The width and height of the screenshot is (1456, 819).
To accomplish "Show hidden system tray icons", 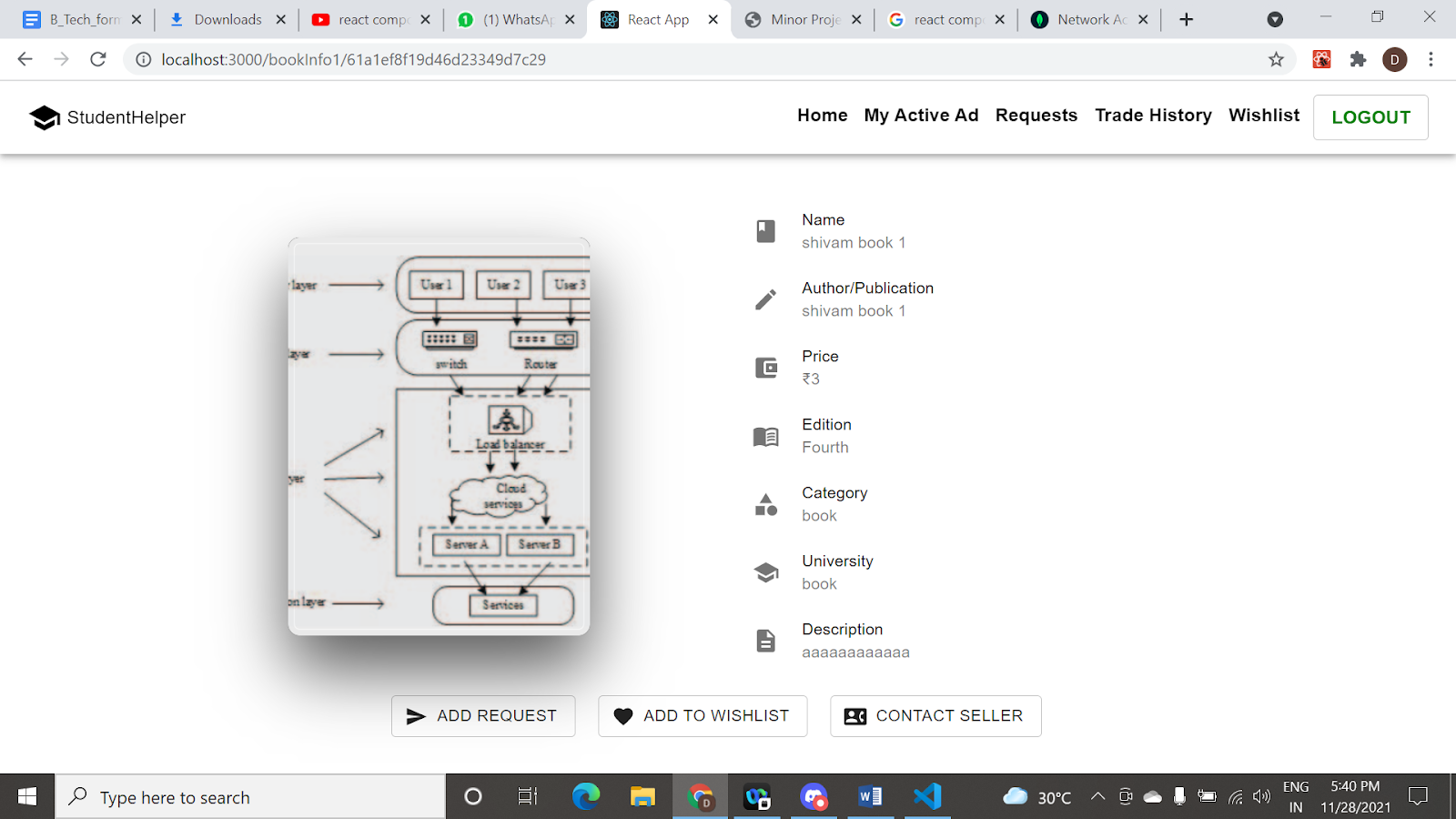I will coord(1097,796).
